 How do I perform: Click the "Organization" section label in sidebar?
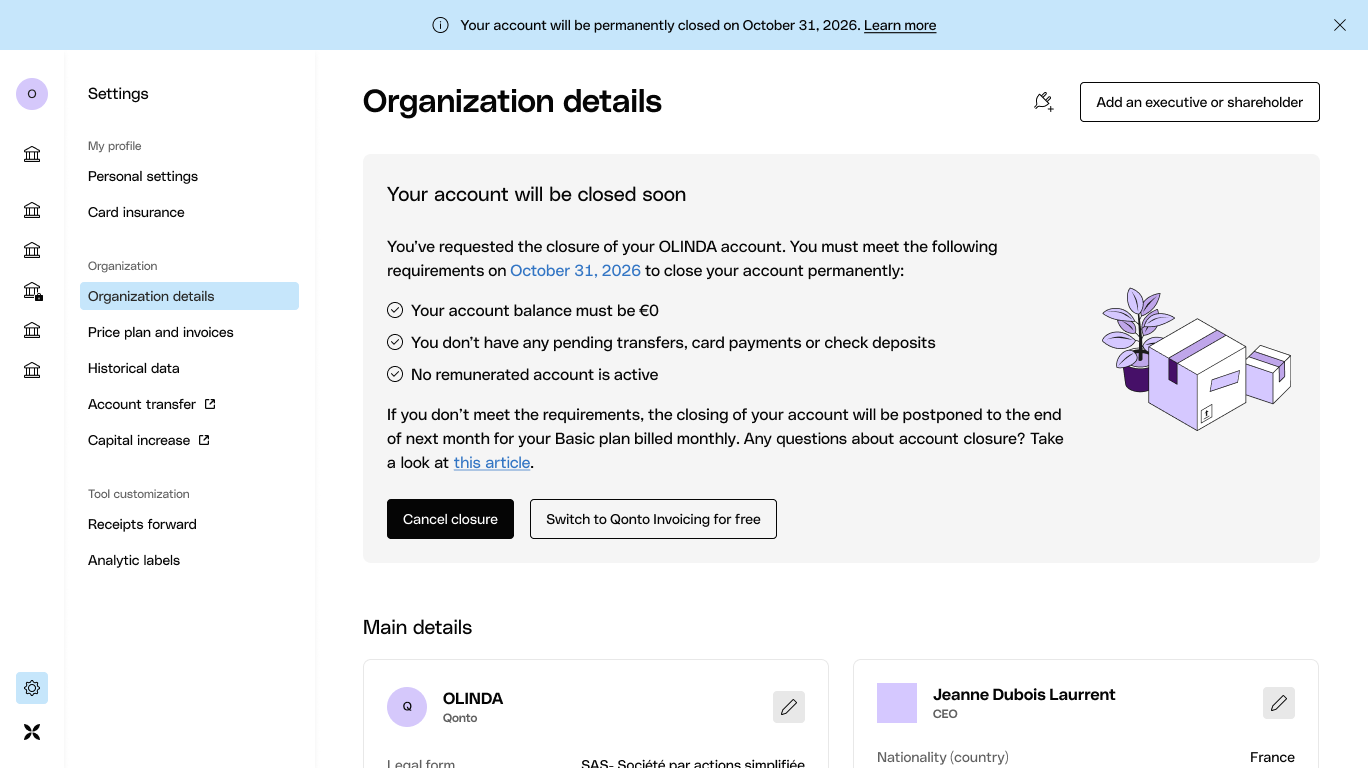click(123, 266)
